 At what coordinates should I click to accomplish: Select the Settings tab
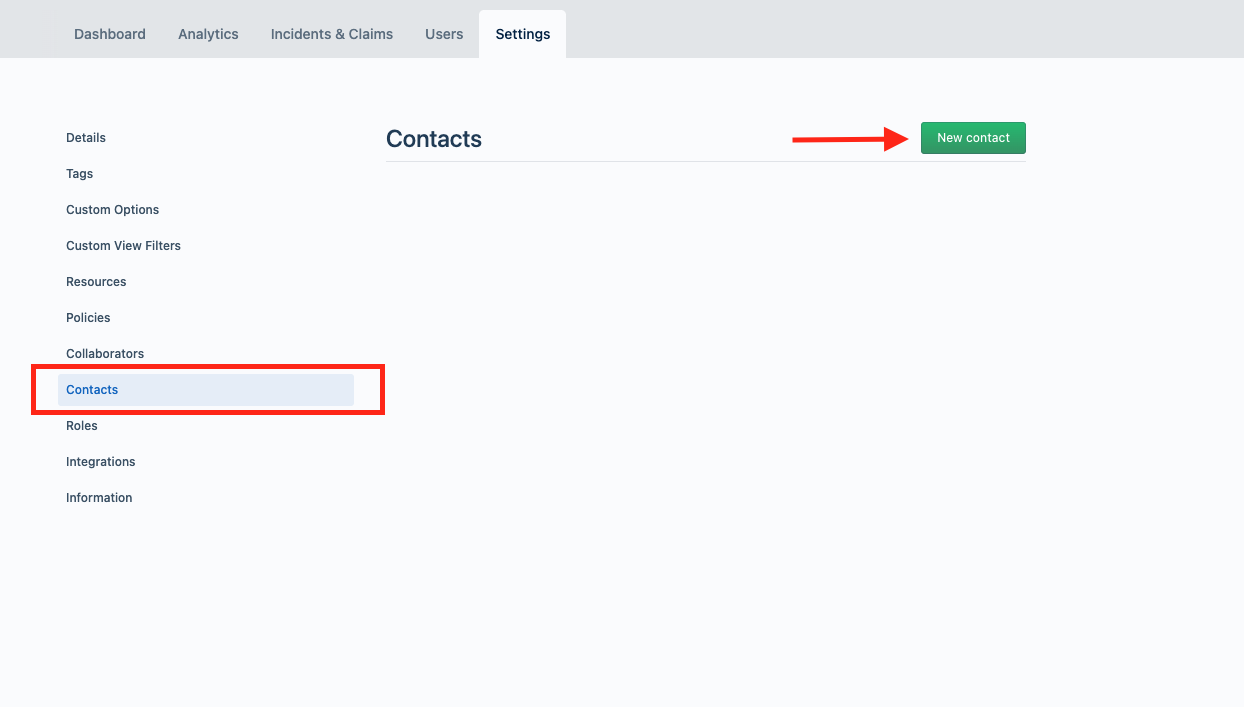click(523, 34)
